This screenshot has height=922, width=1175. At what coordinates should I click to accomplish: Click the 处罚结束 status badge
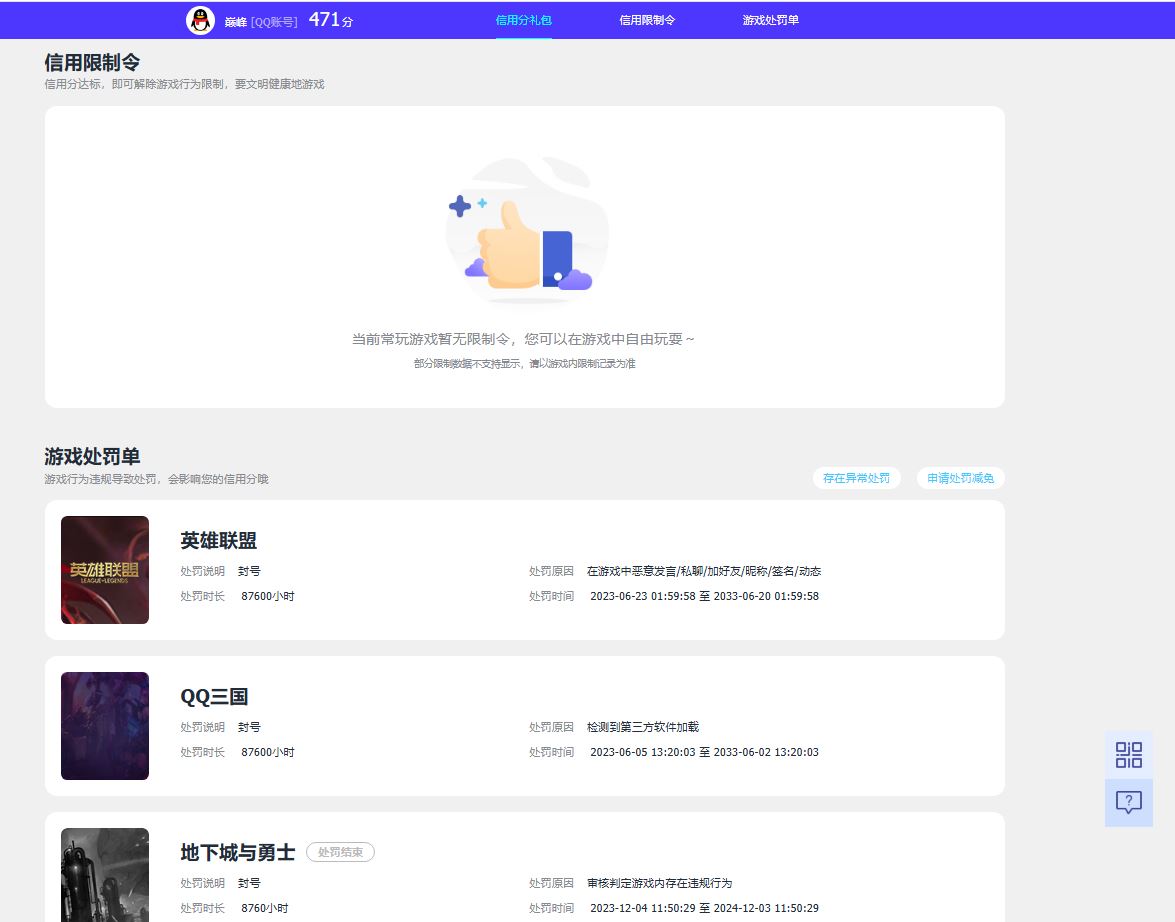coord(340,853)
